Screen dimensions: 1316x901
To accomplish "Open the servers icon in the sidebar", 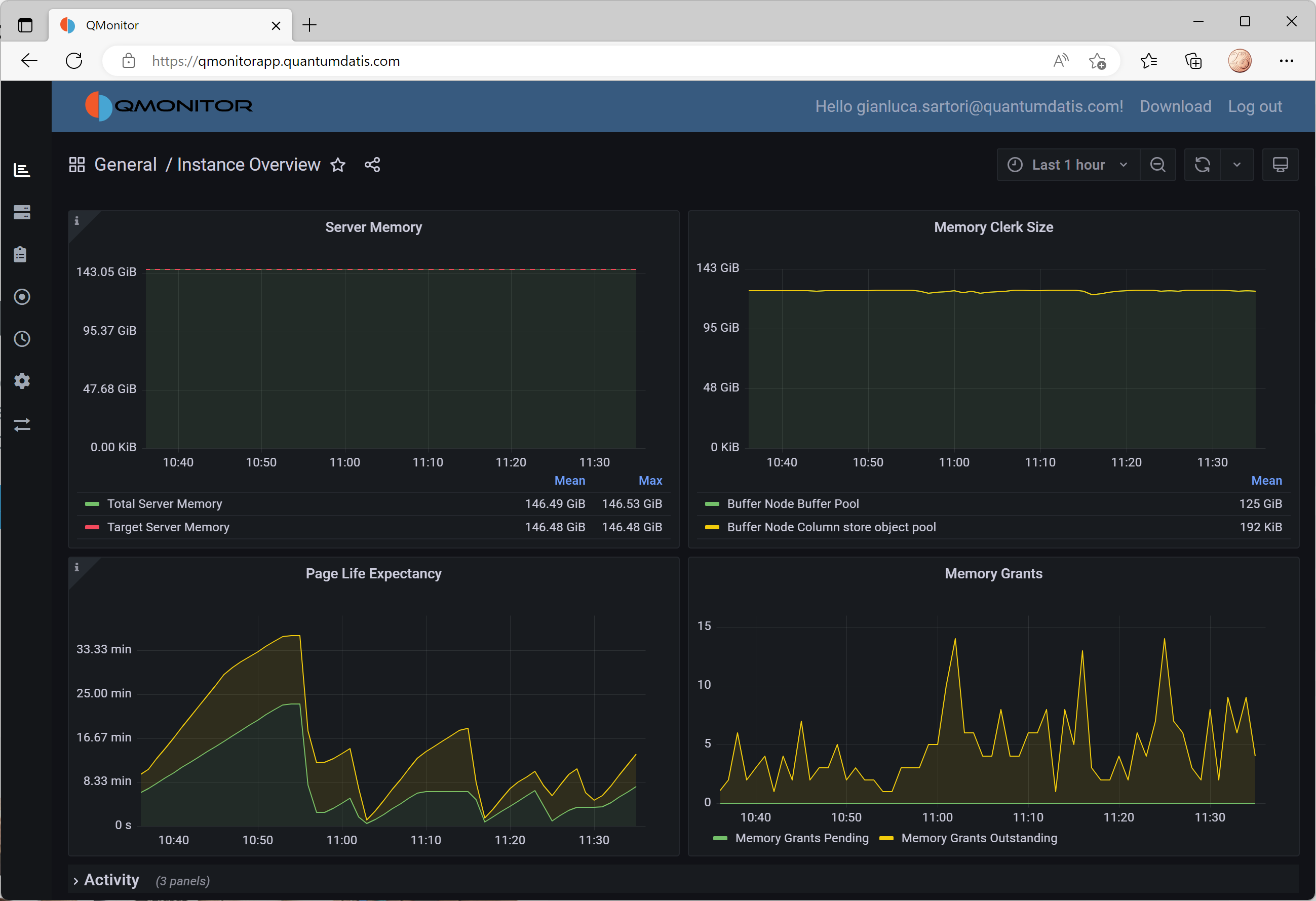I will 22,212.
